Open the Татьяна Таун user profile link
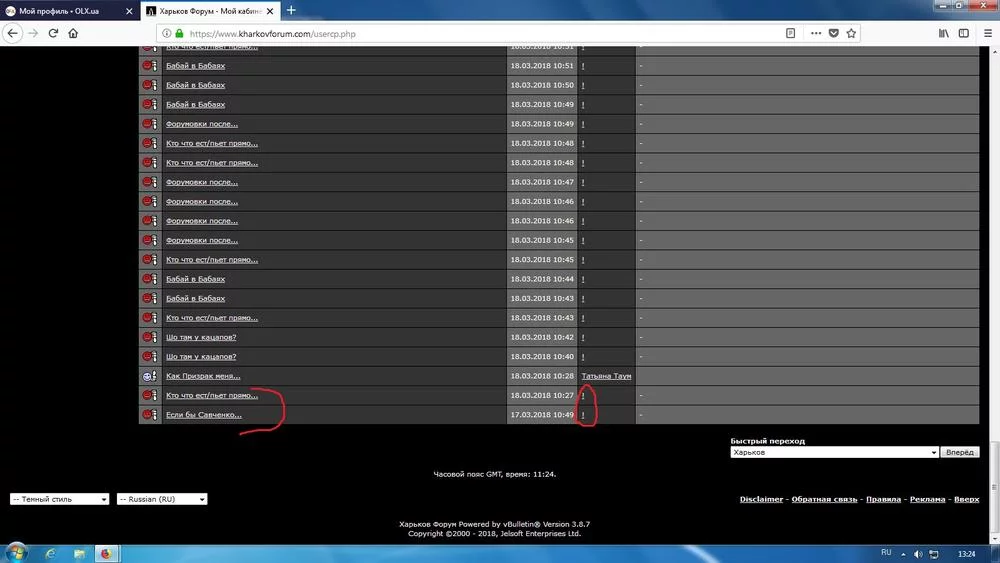Viewport: 1000px width, 563px height. pos(606,376)
